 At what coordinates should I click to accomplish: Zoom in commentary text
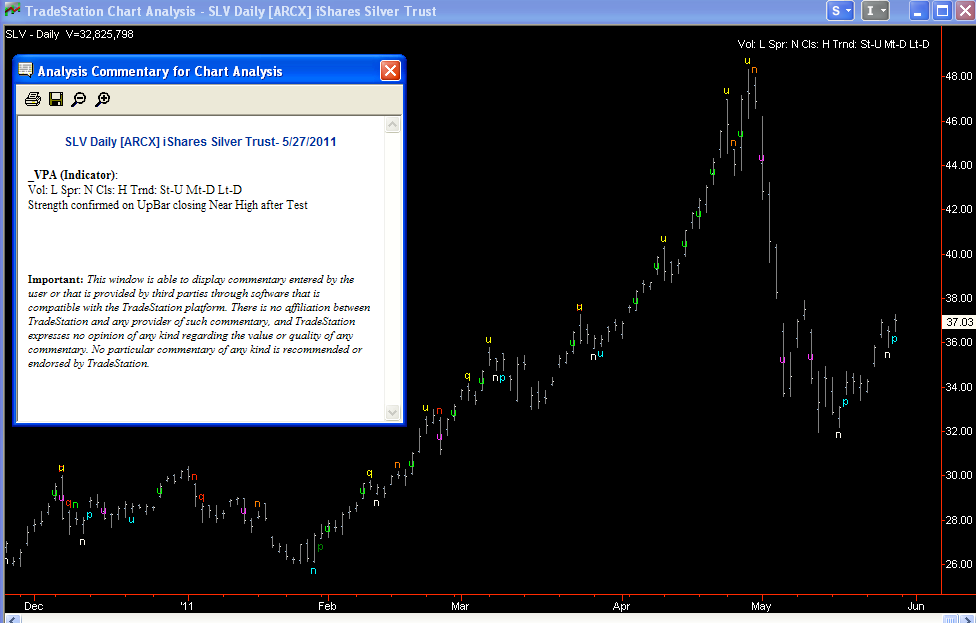[x=103, y=99]
